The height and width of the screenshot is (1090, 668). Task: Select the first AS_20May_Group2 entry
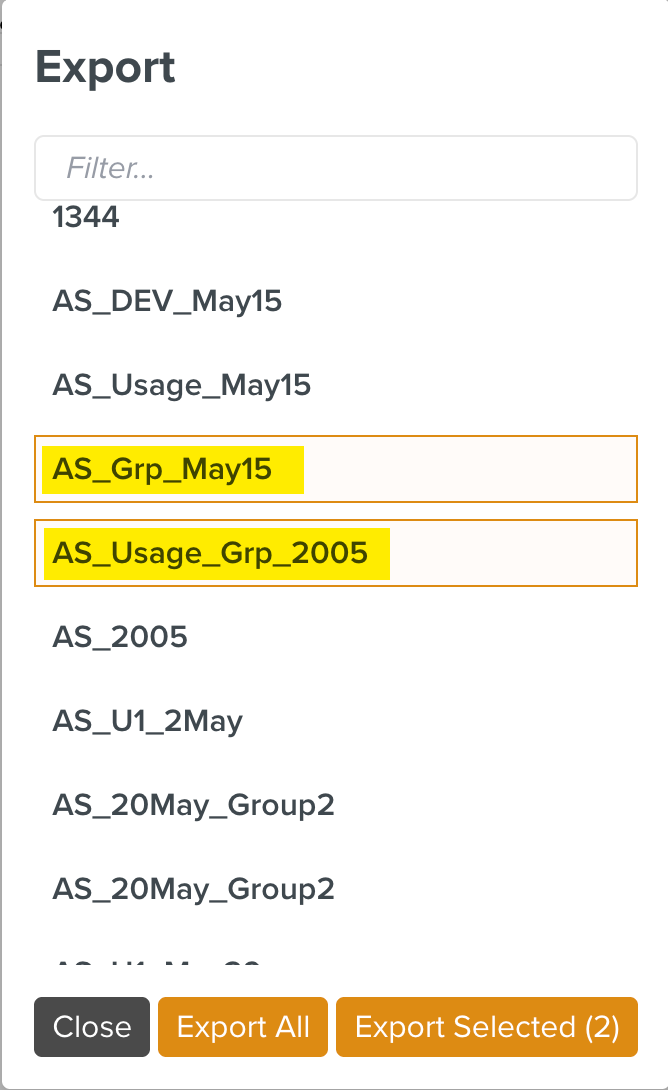[x=194, y=804]
